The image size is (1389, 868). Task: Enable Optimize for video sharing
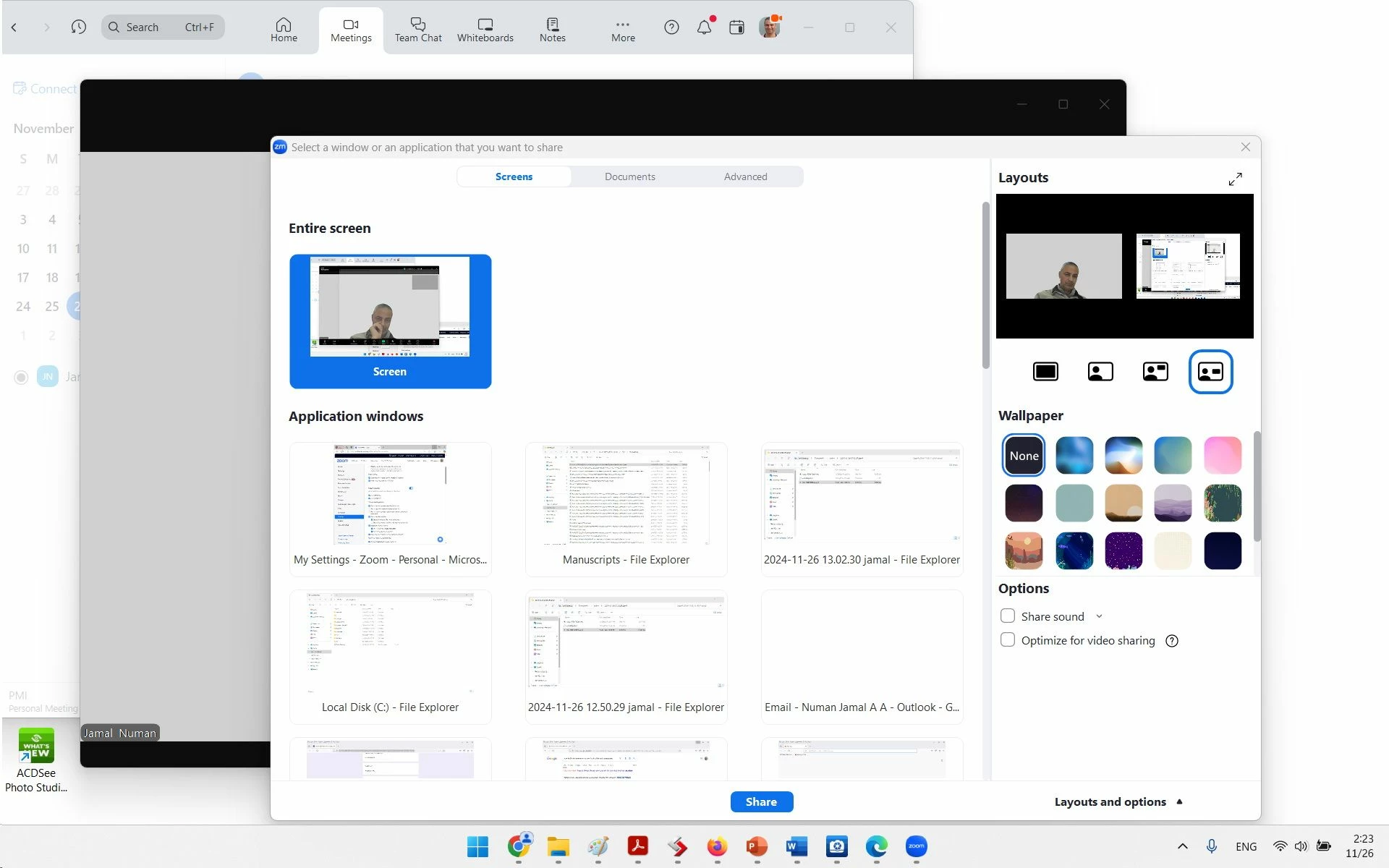(x=1008, y=640)
